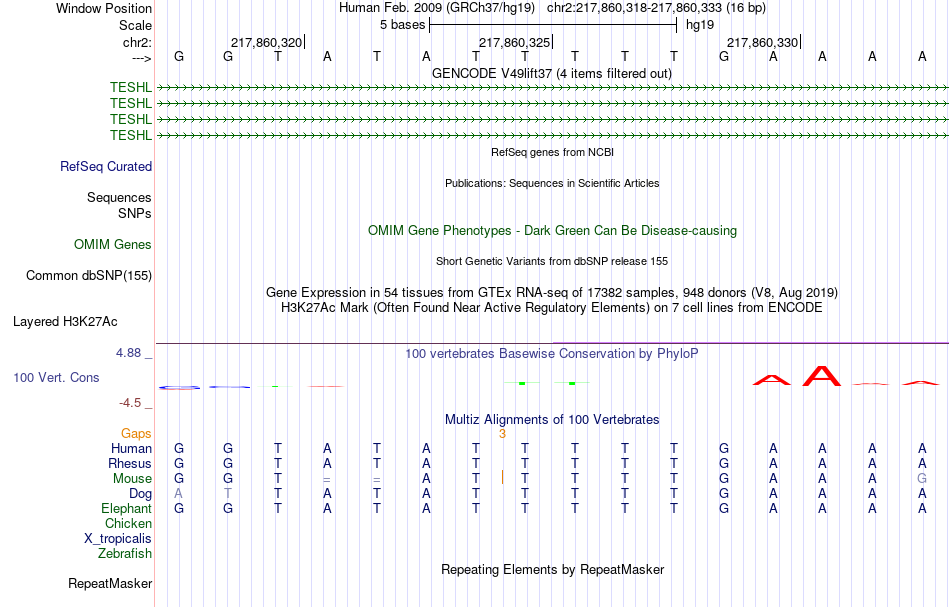Click the Common dbSNP(155) track label

pyautogui.click(x=89, y=276)
